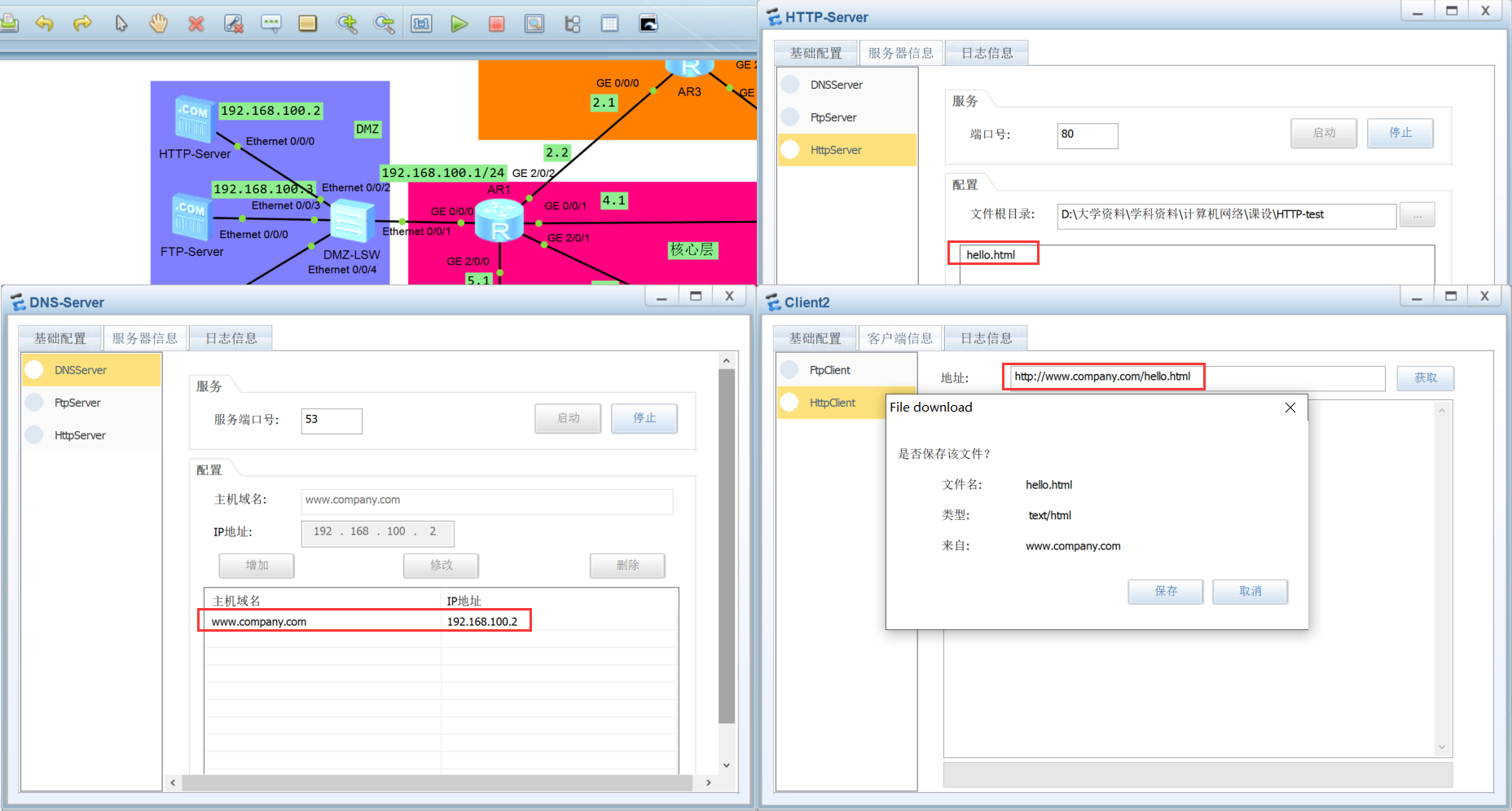Click DNS-Server vertical scrollbar up arrow

[727, 361]
